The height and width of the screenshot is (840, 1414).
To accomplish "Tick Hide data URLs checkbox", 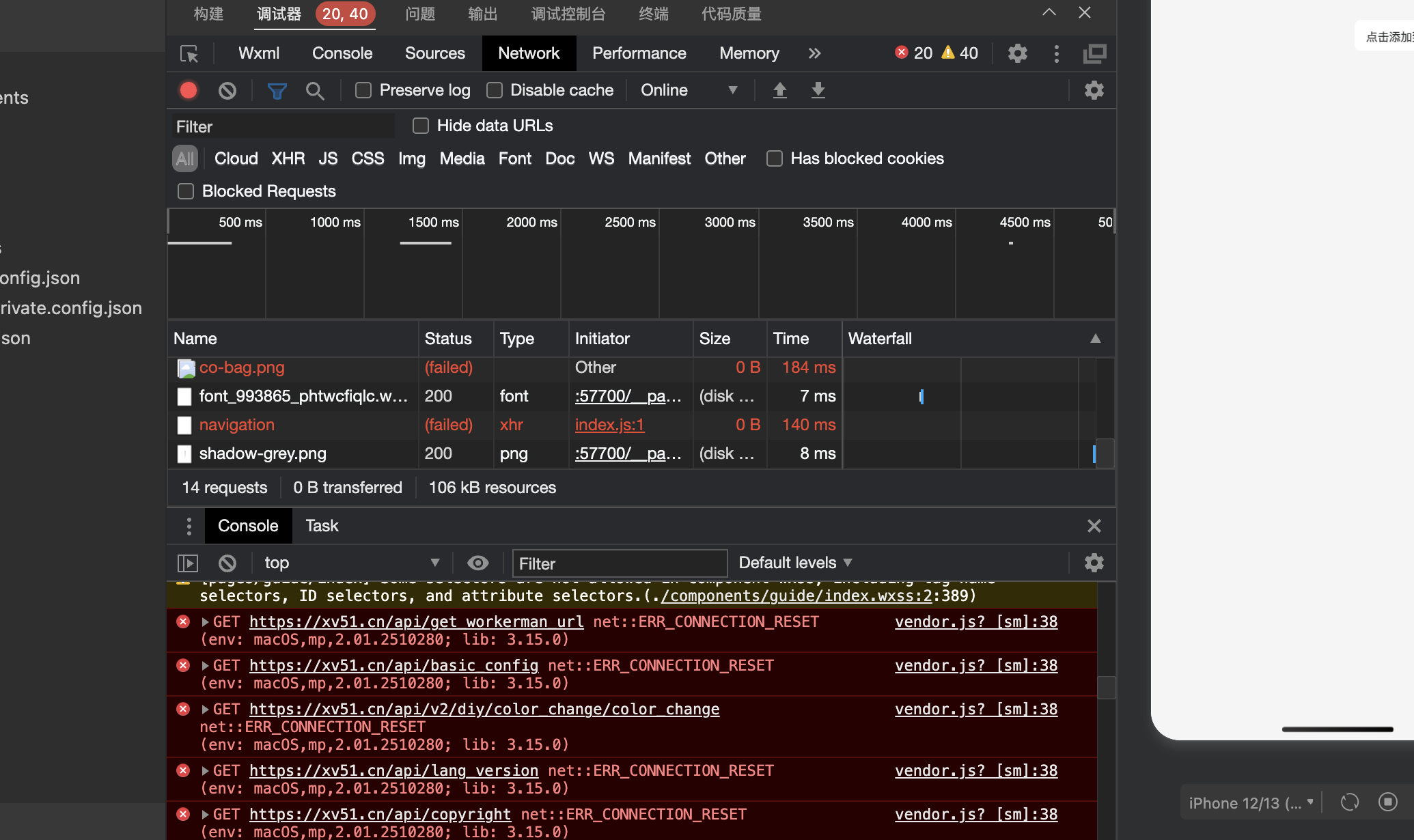I will click(x=421, y=126).
